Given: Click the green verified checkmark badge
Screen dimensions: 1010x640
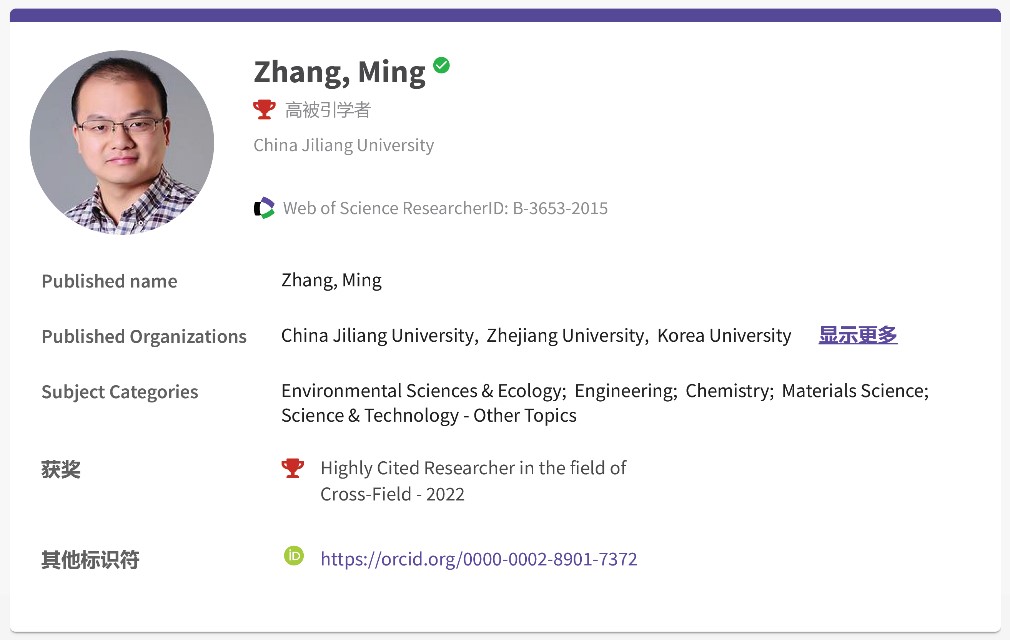Looking at the screenshot, I should [x=441, y=66].
